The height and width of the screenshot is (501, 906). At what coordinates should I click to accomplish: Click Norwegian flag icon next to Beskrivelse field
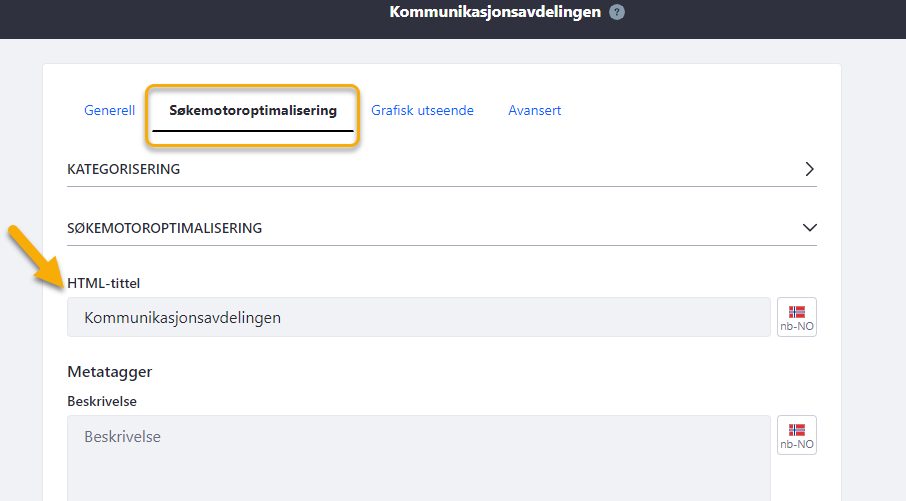797,430
